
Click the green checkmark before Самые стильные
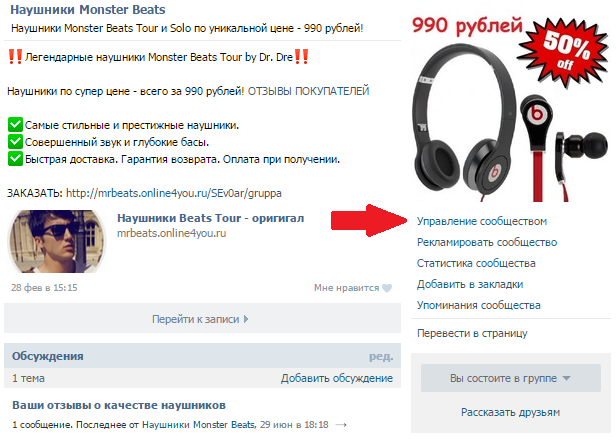click(x=15, y=125)
